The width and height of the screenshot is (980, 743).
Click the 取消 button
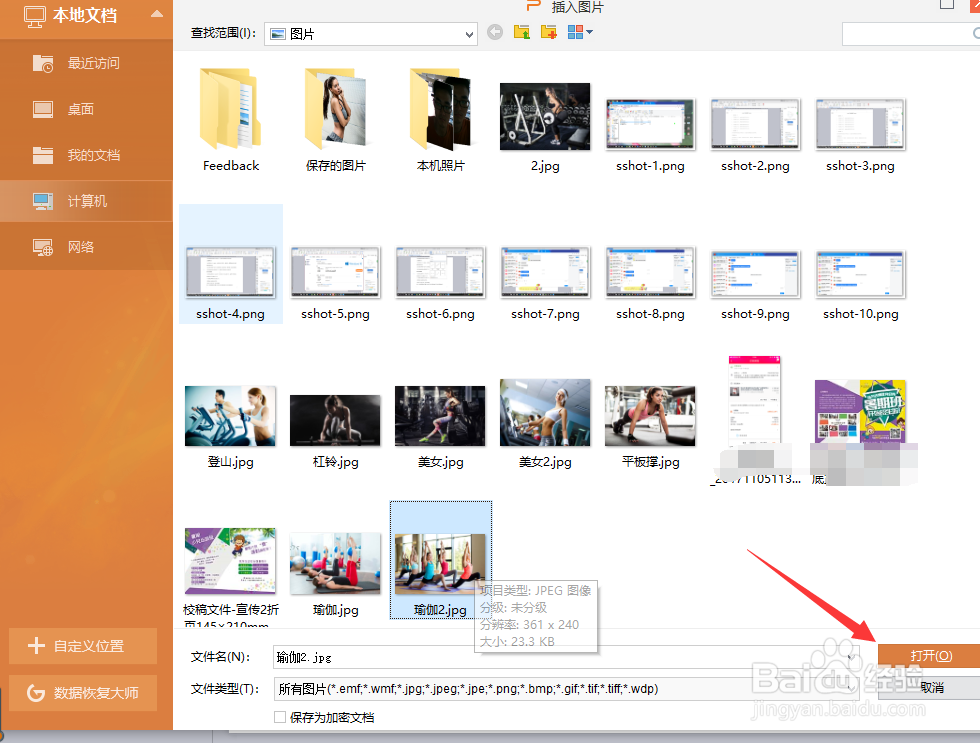pos(930,687)
